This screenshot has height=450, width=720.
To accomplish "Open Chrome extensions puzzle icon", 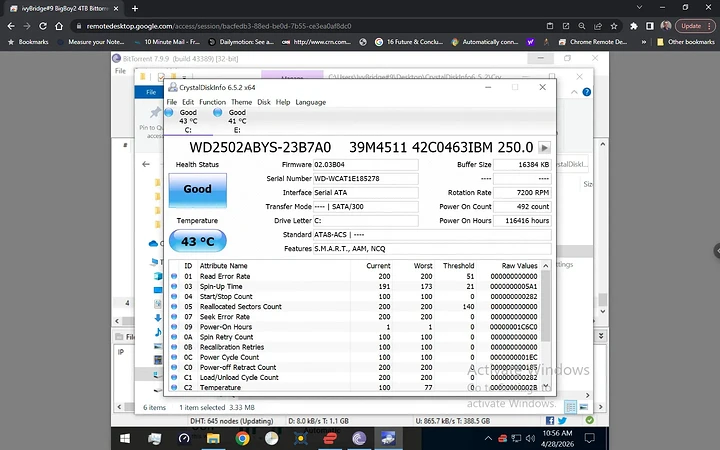I will (634, 26).
